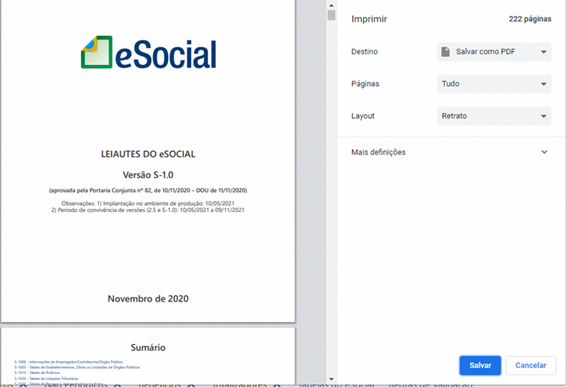The width and height of the screenshot is (567, 387).
Task: Open the Destino dropdown arrow
Action: tap(543, 52)
